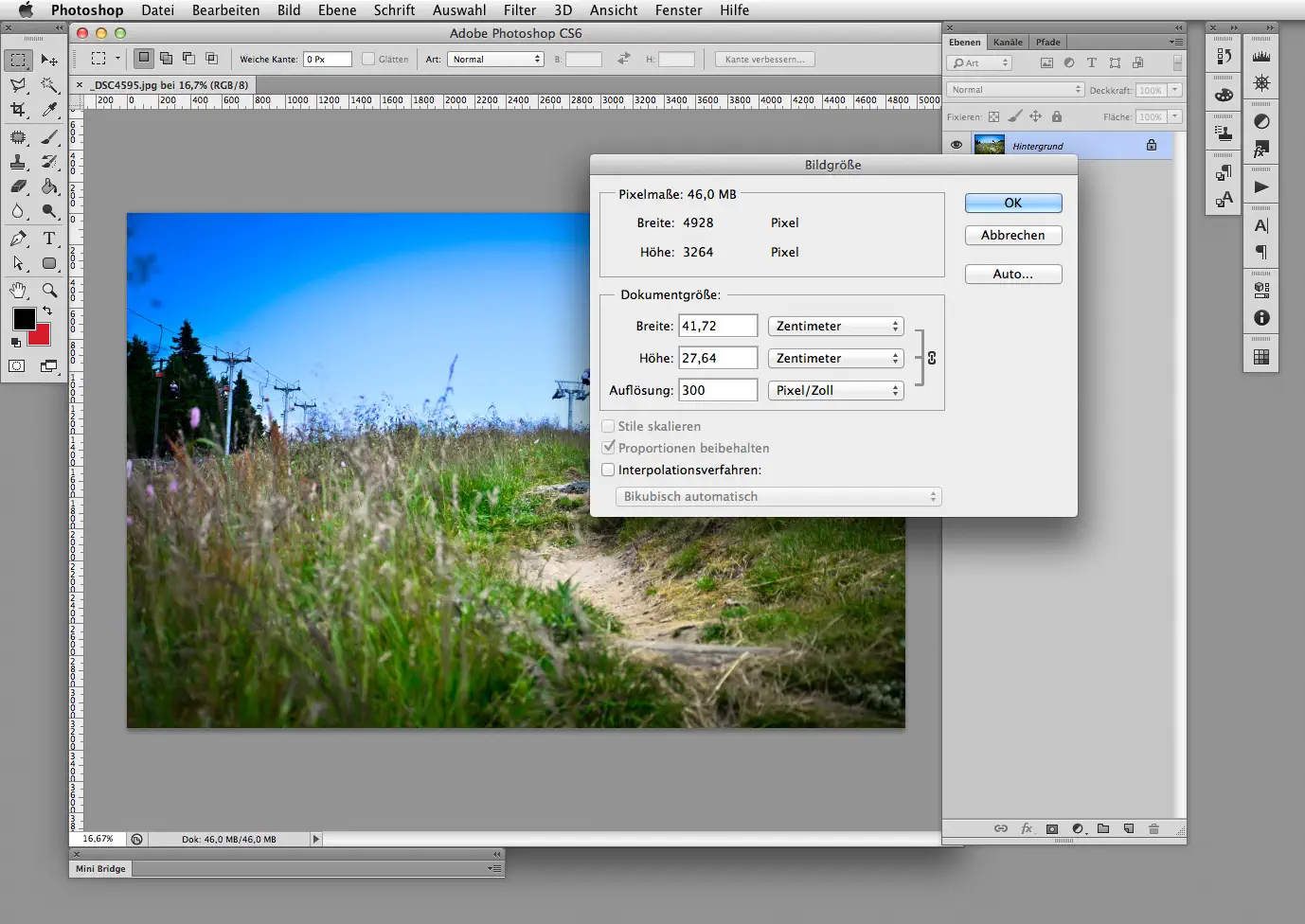This screenshot has width=1305, height=924.
Task: Confirm dialog with OK button
Action: click(1012, 203)
